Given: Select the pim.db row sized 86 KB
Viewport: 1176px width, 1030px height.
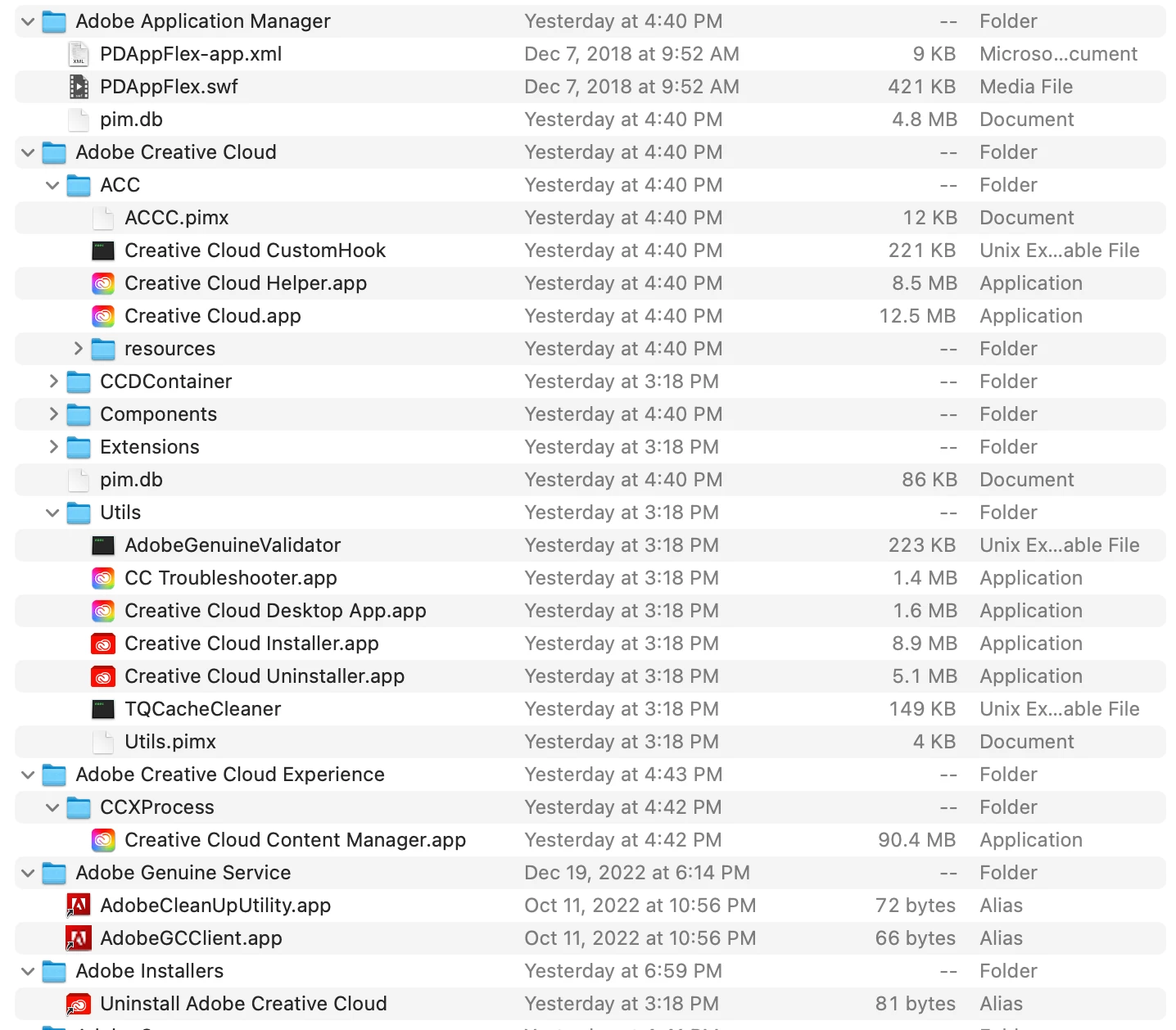Looking at the screenshot, I should tap(590, 480).
